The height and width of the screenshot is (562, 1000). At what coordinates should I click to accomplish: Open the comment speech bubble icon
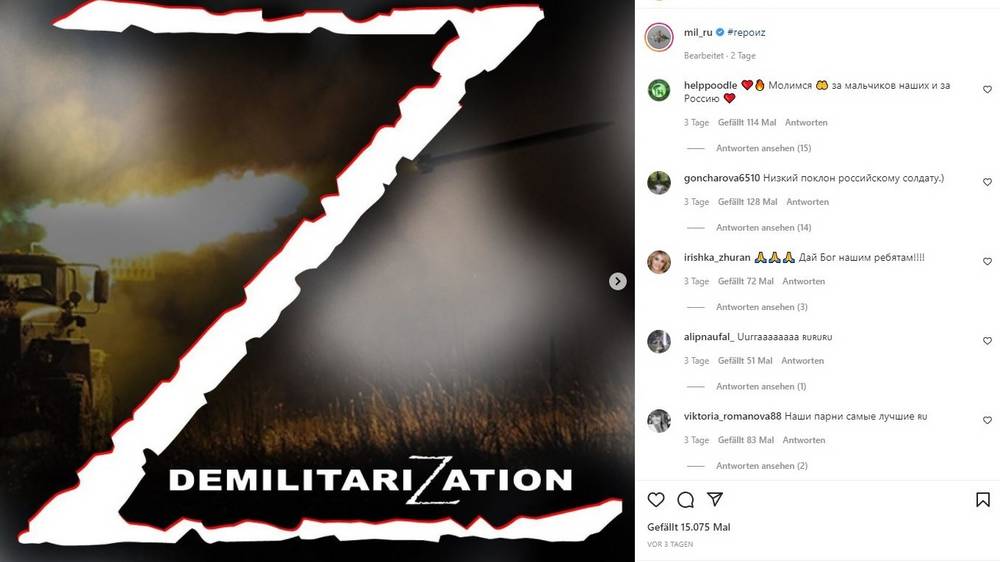coord(686,499)
